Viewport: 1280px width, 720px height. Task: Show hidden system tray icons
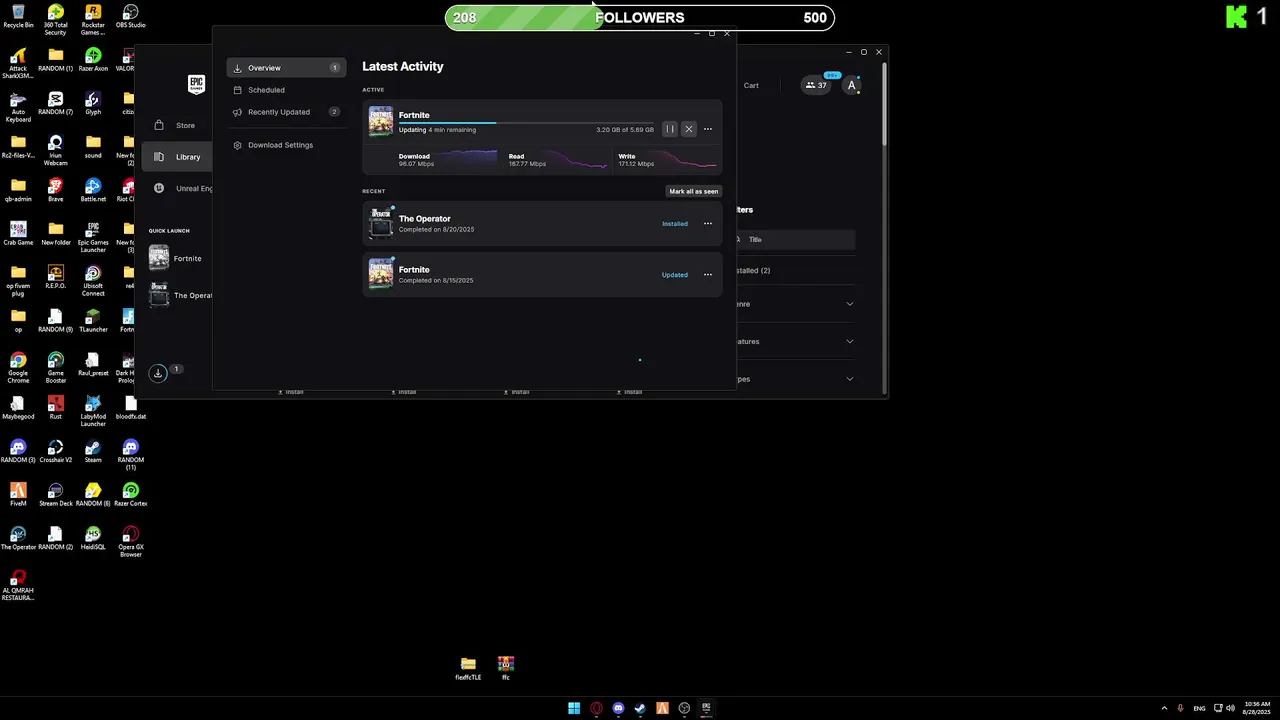1163,708
